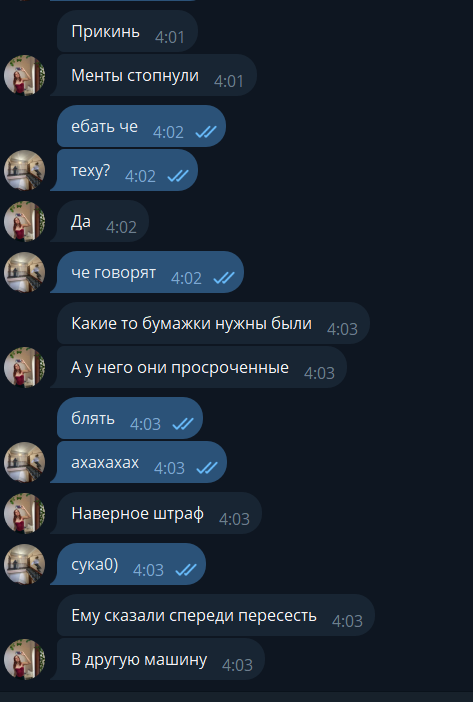473x702 pixels.
Task: Click the avatar next to 'ахахахах' message
Action: [x=25, y=462]
